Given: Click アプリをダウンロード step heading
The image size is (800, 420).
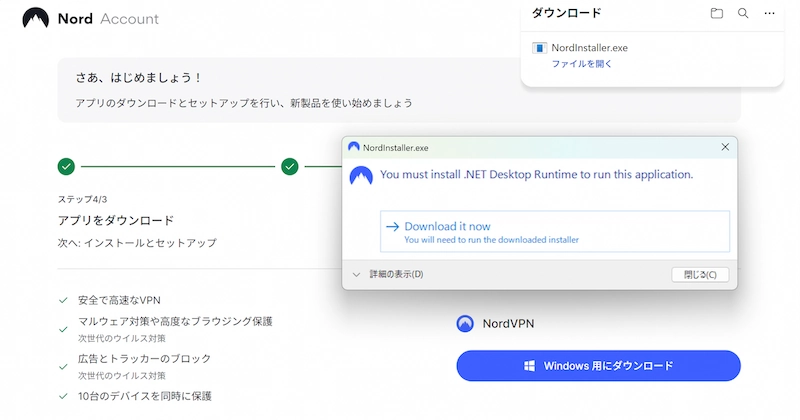Looking at the screenshot, I should pyautogui.click(x=116, y=220).
